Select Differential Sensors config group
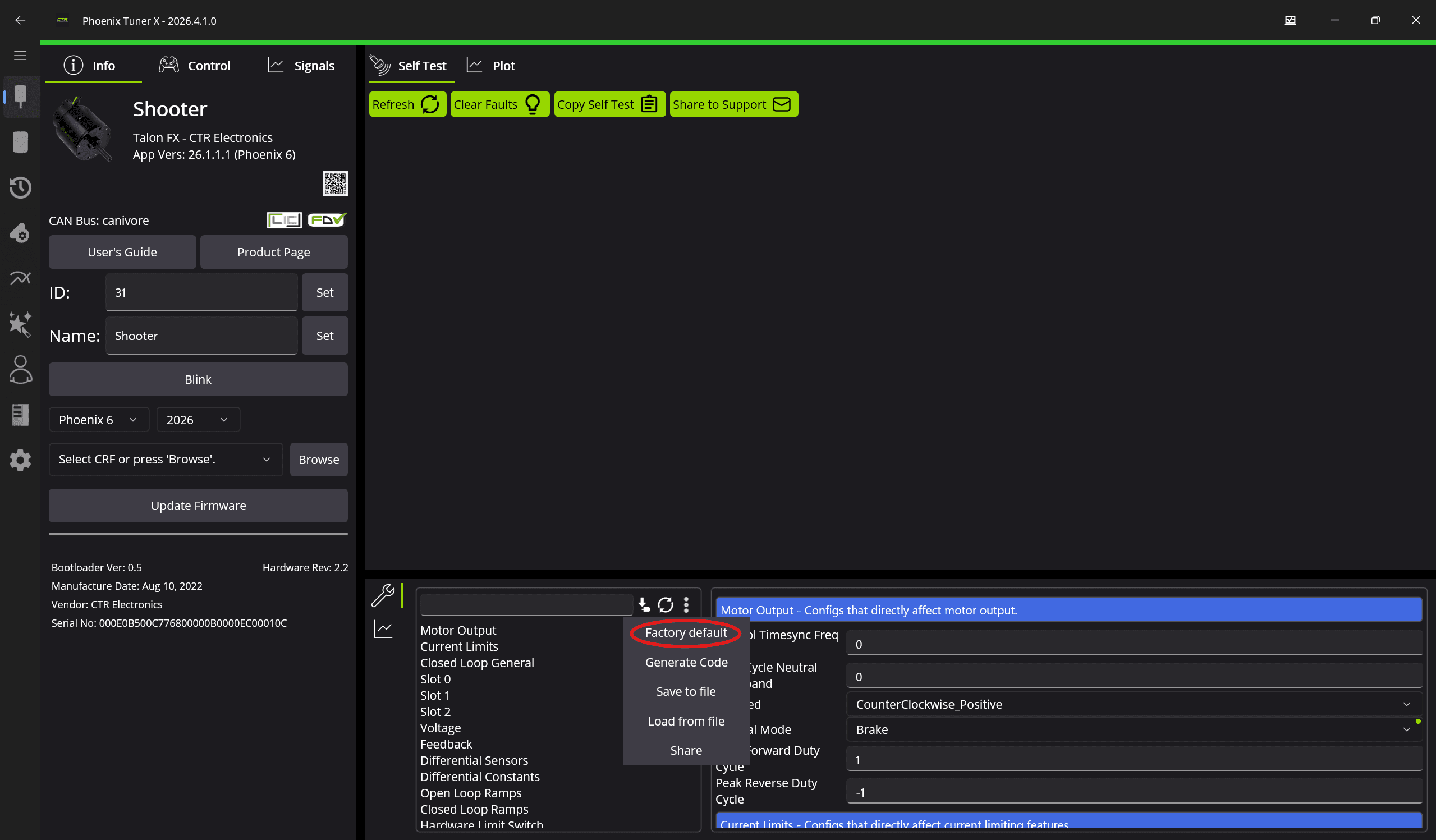Viewport: 1436px width, 840px height. coord(474,761)
